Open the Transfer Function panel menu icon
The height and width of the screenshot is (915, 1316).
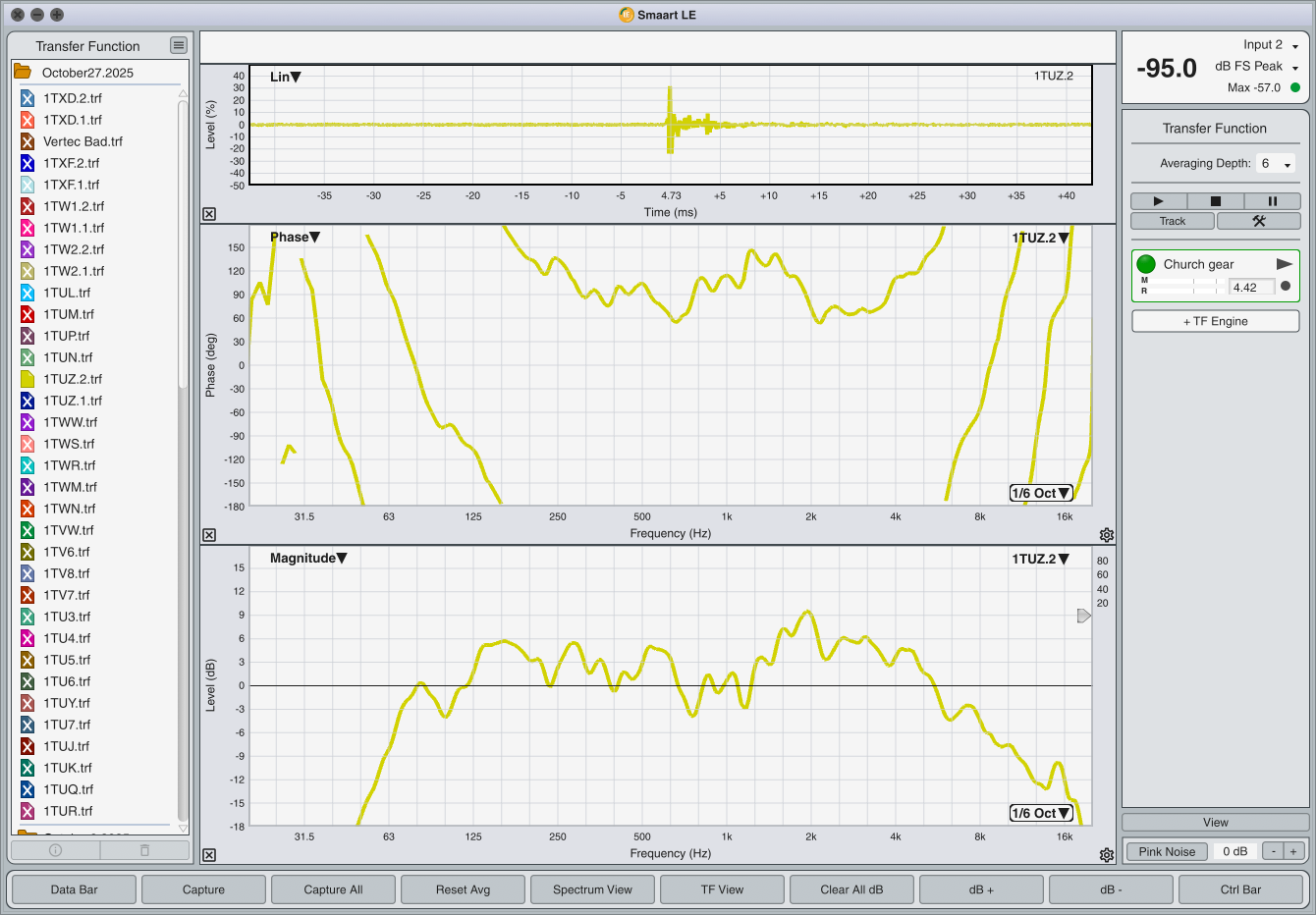tap(178, 45)
